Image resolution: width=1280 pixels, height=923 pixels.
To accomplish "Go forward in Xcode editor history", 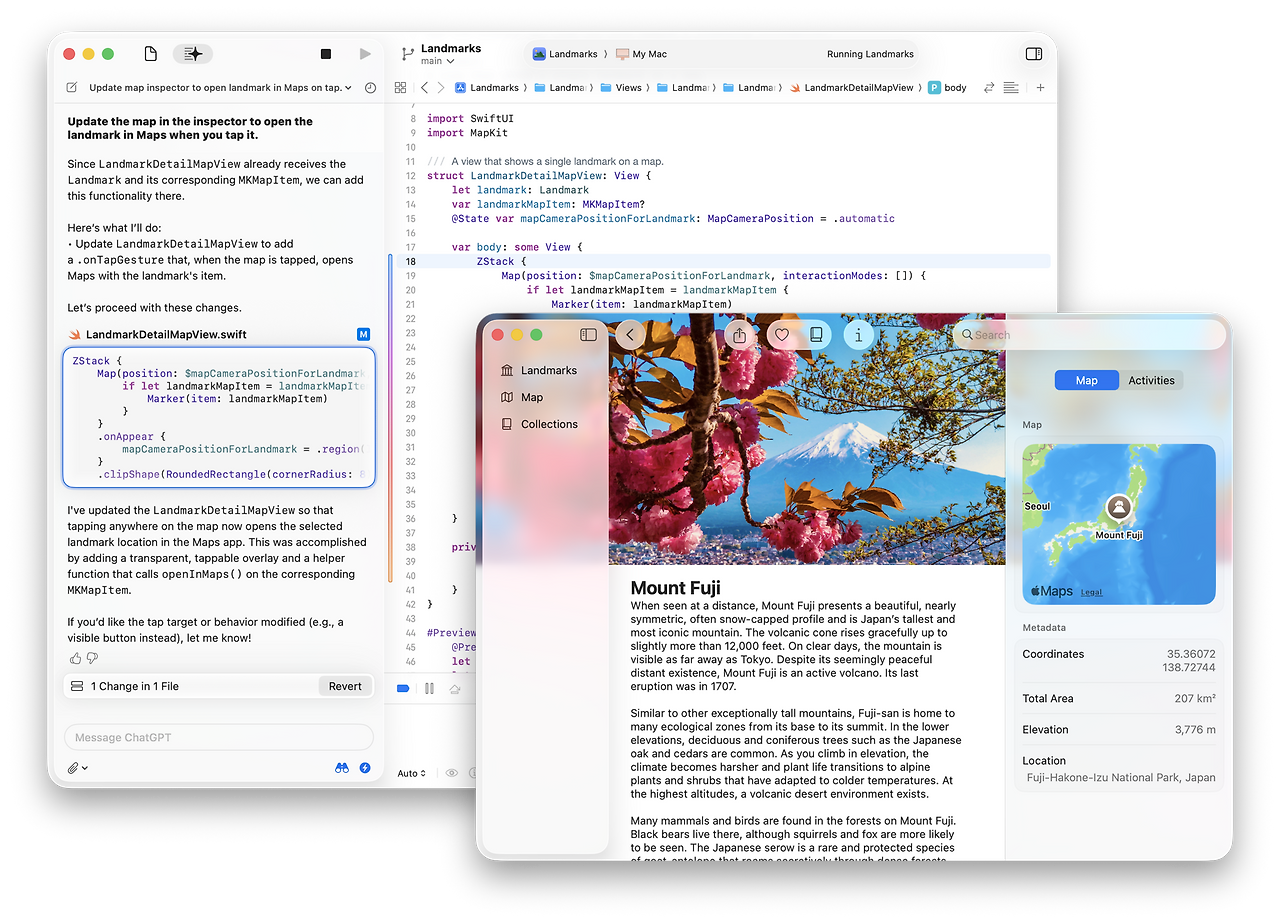I will 440,88.
